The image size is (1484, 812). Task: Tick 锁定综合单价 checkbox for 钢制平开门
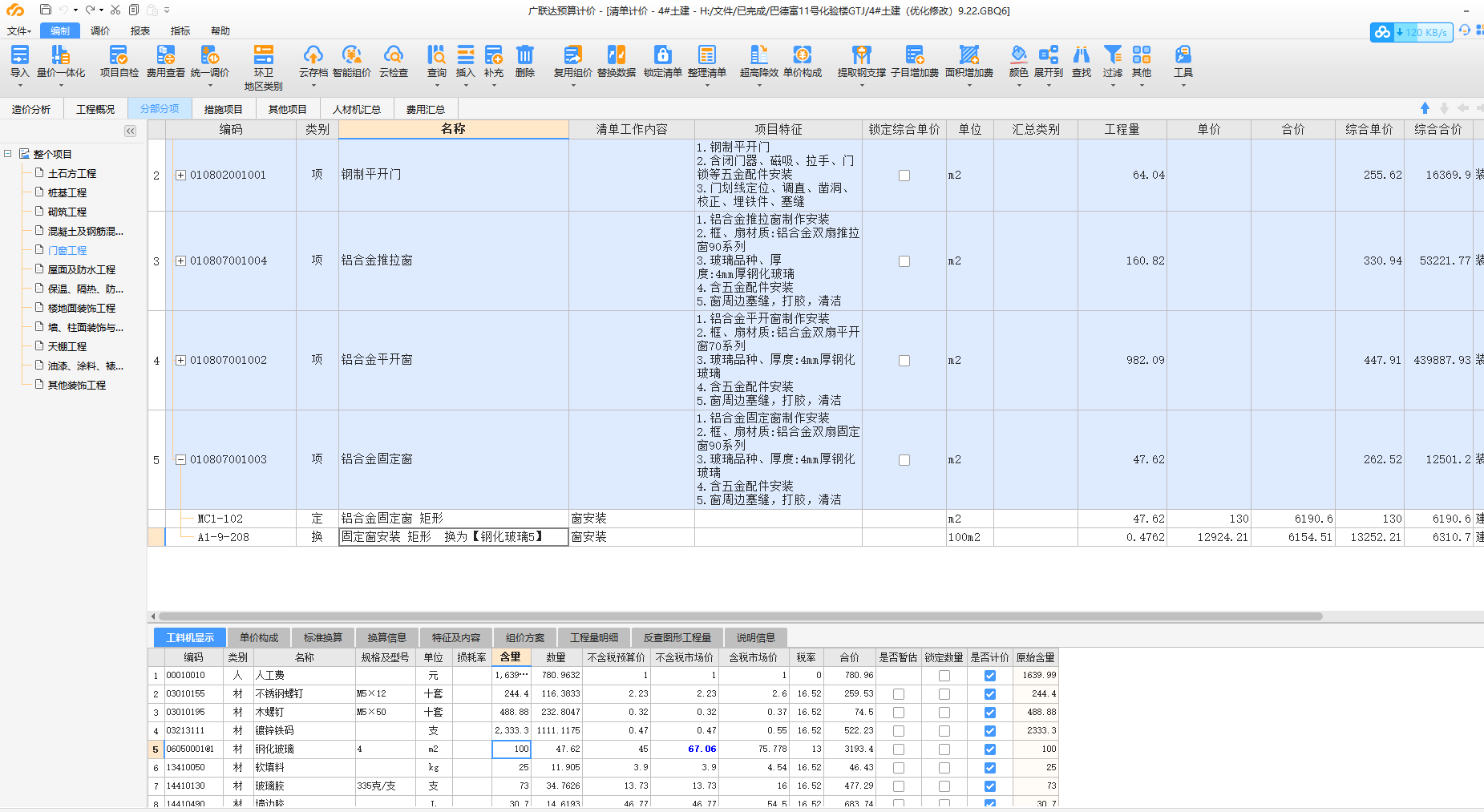(x=904, y=176)
